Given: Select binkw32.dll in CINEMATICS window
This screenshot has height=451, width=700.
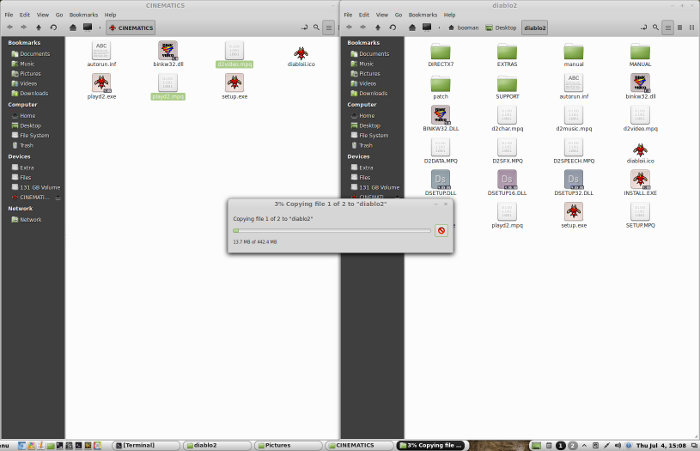Looking at the screenshot, I should [168, 54].
